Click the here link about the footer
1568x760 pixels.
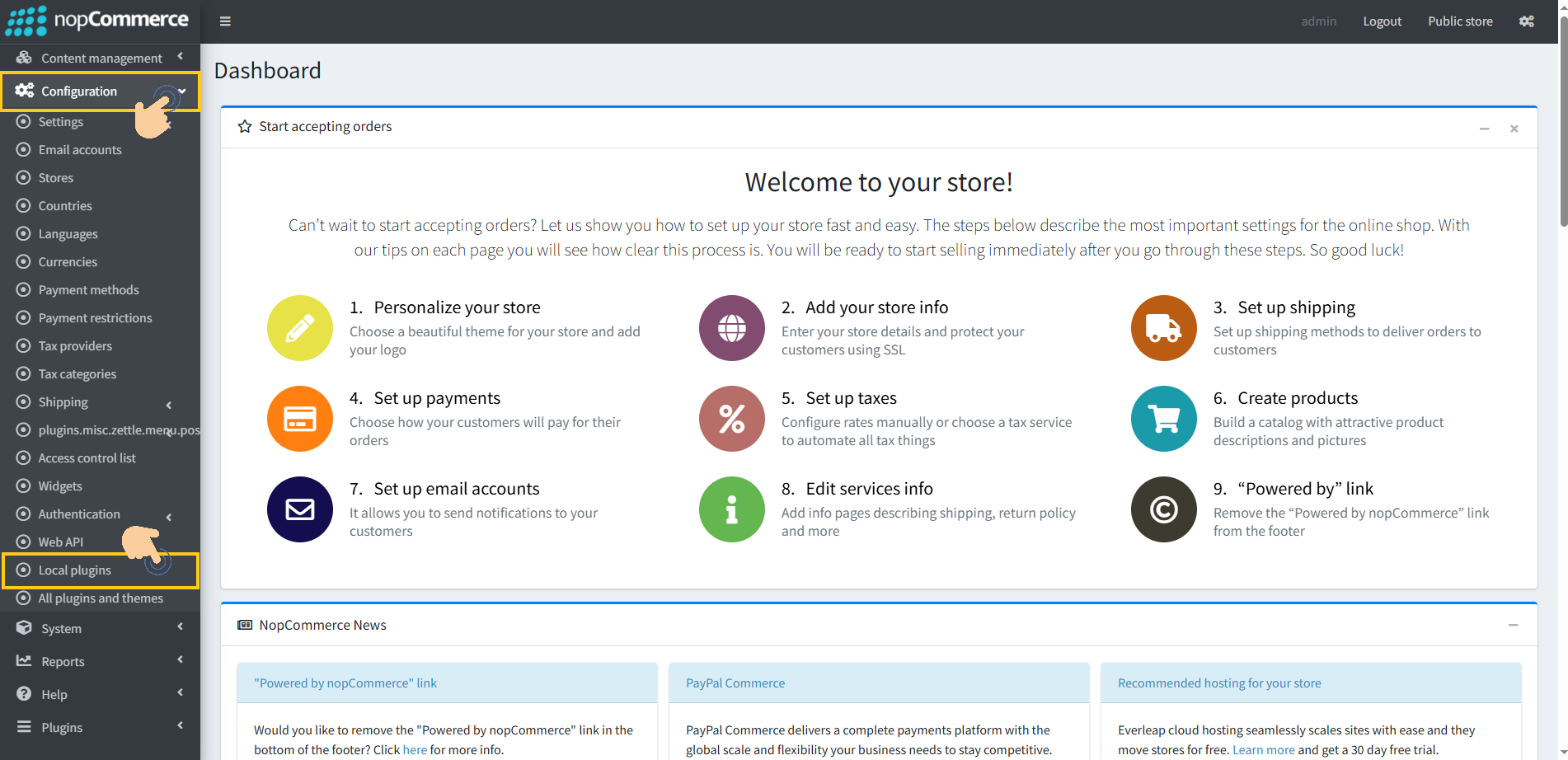pos(415,749)
